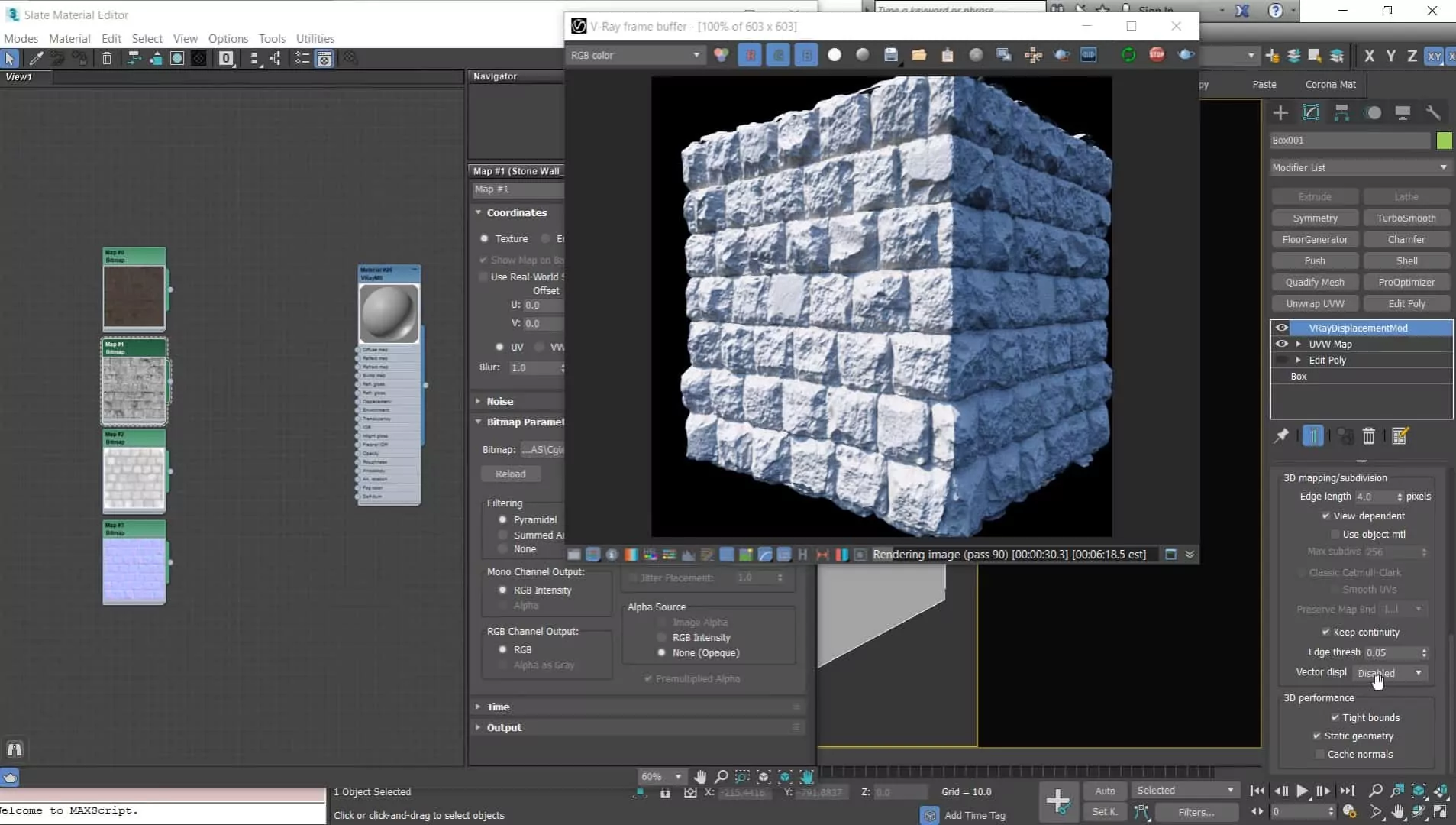Open the Hierarchy panel icon
Image resolution: width=1456 pixels, height=825 pixels.
[1341, 113]
